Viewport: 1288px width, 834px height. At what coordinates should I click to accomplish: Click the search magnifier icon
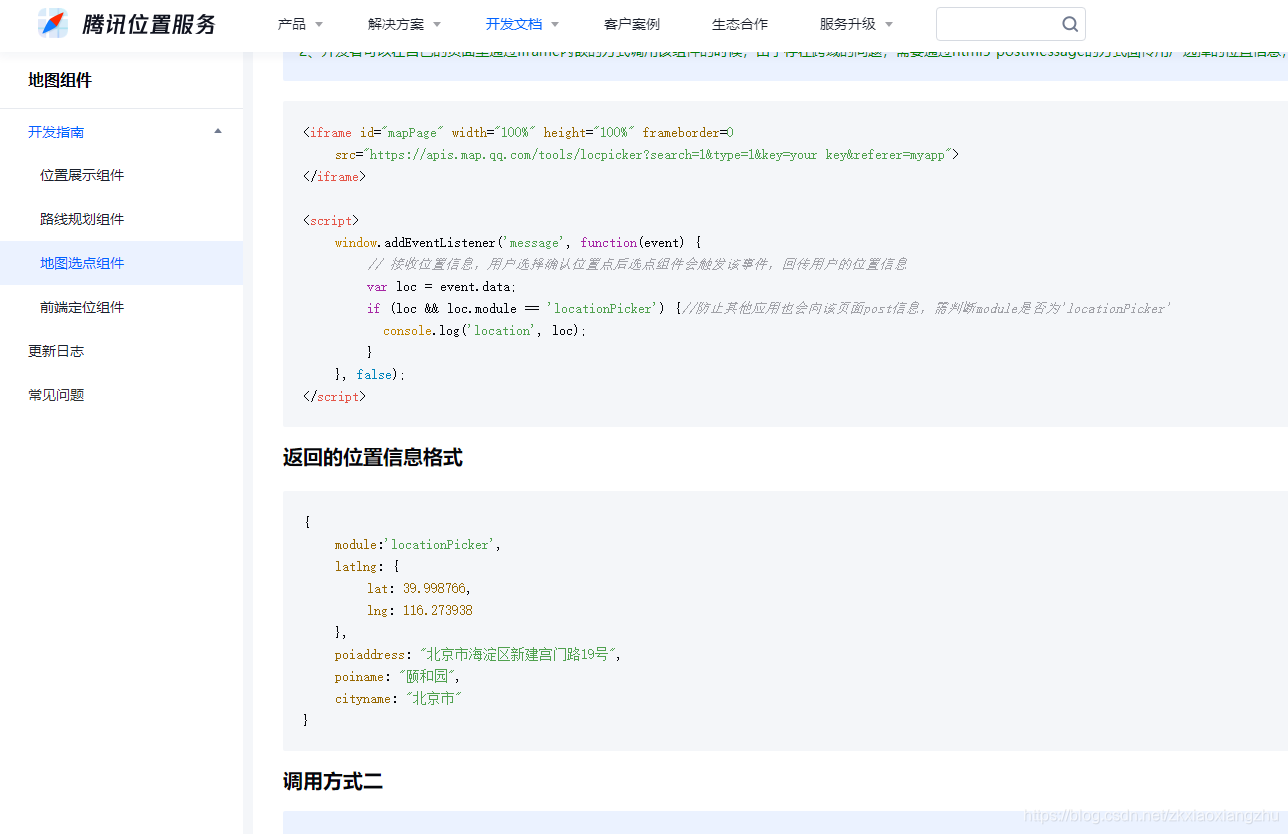point(1070,24)
